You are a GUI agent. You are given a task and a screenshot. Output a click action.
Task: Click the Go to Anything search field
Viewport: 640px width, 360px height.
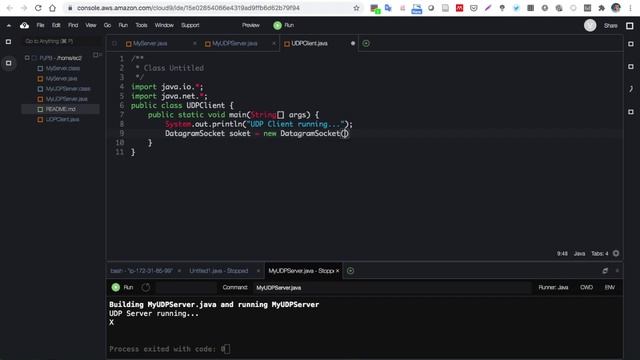click(x=61, y=41)
